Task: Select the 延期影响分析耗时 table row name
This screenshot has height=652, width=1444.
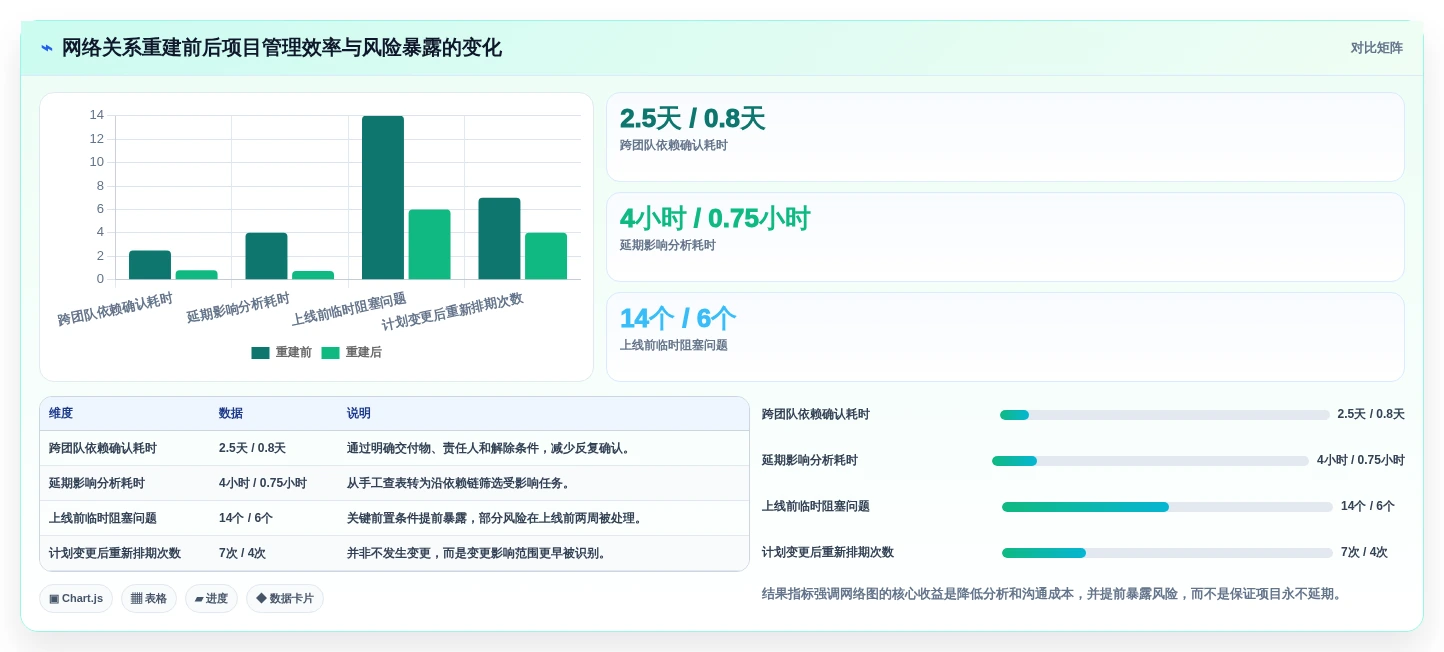Action: pyautogui.click(x=97, y=484)
